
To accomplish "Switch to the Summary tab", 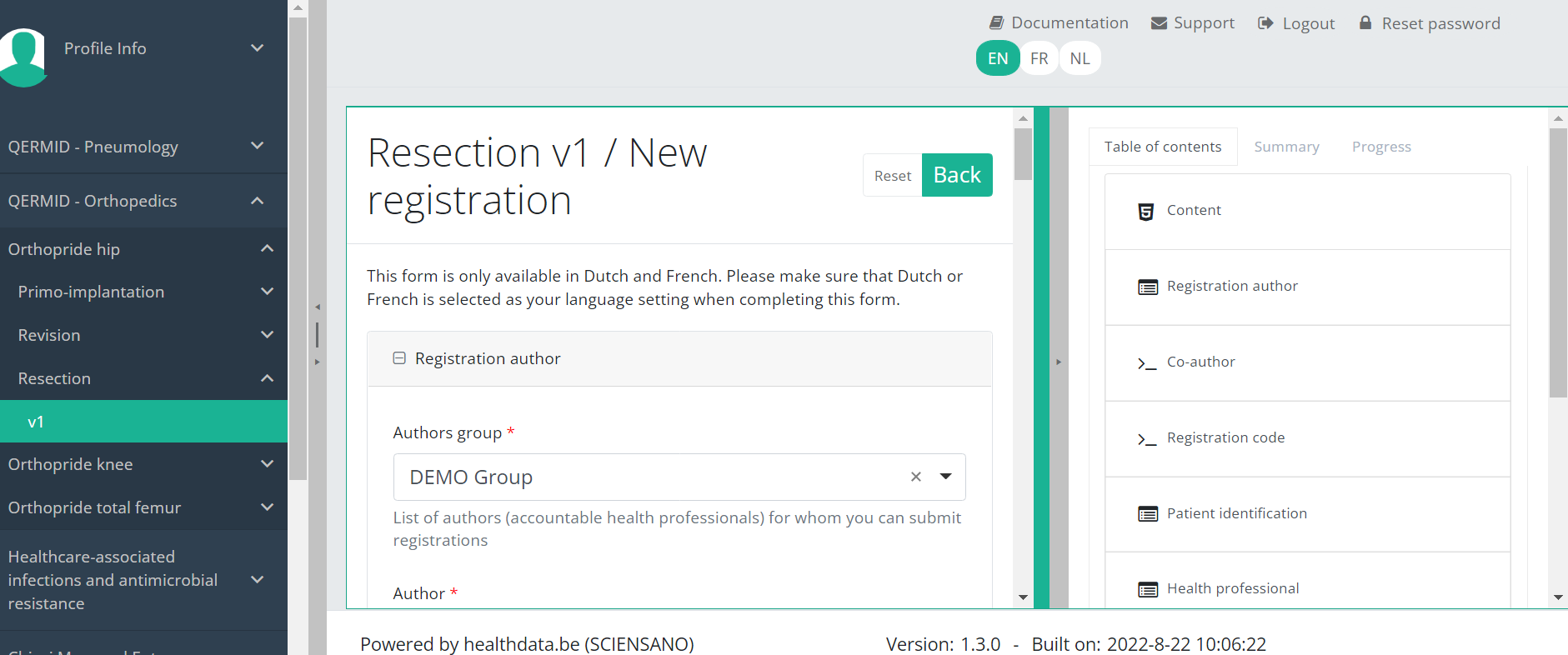I will point(1286,147).
